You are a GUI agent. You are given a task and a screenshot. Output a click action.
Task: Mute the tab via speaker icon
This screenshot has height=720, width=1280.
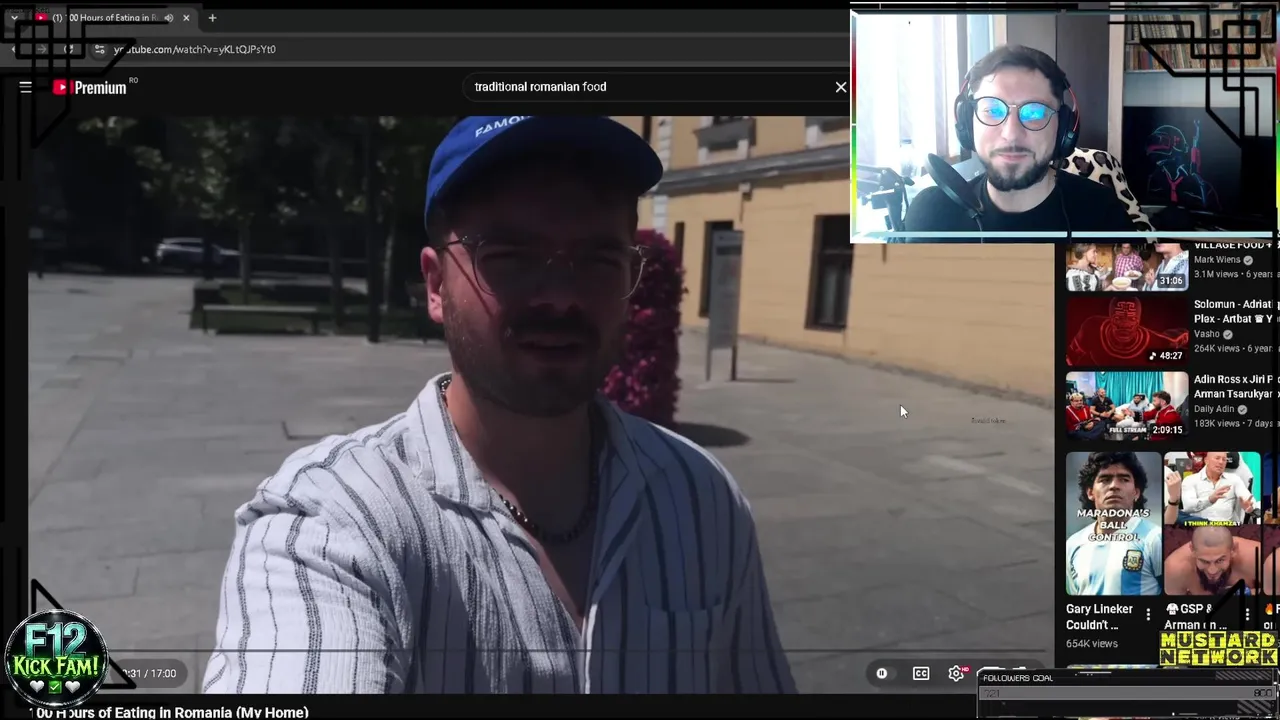(x=168, y=18)
